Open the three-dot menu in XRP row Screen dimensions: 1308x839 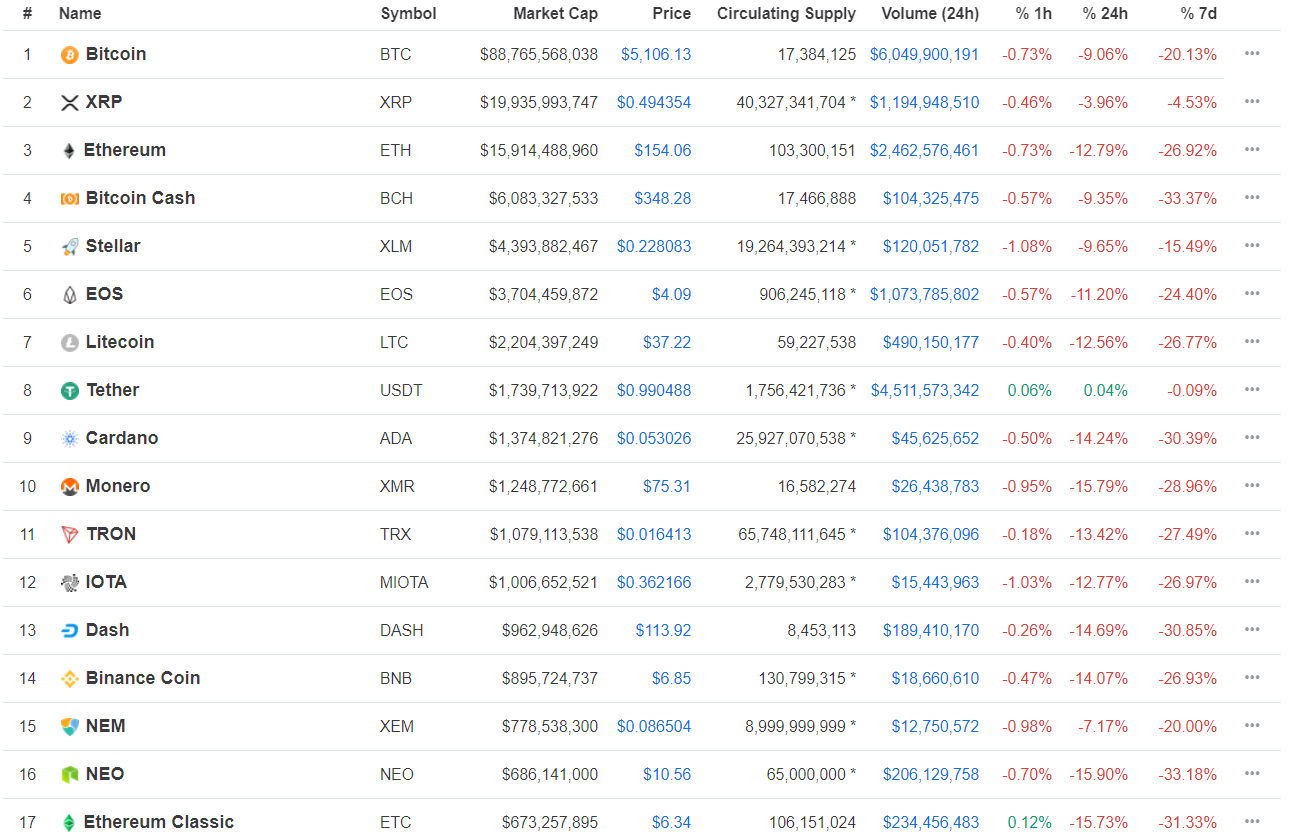tap(1252, 101)
